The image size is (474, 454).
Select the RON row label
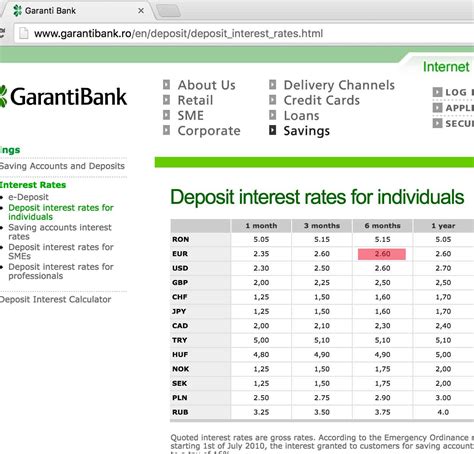coord(181,239)
